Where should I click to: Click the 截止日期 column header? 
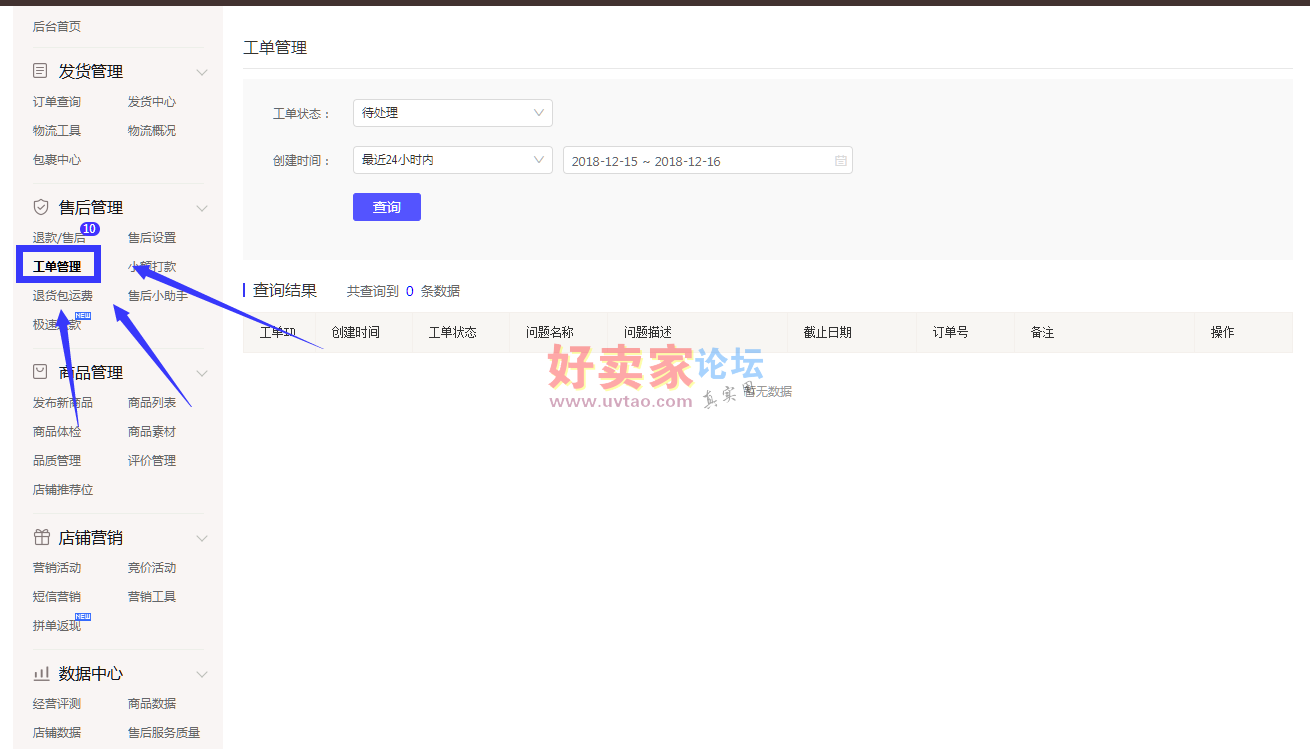(827, 332)
